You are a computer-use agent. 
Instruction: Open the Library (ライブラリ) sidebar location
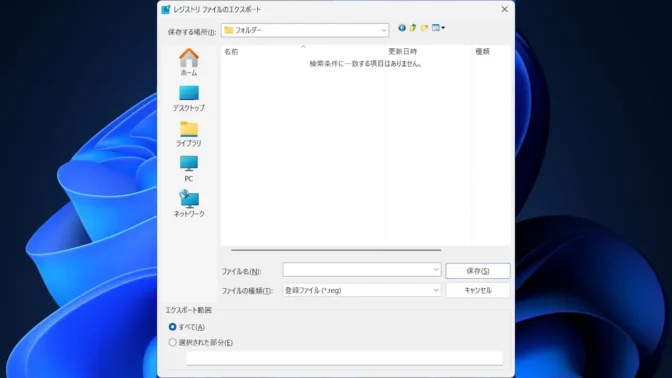pos(189,134)
